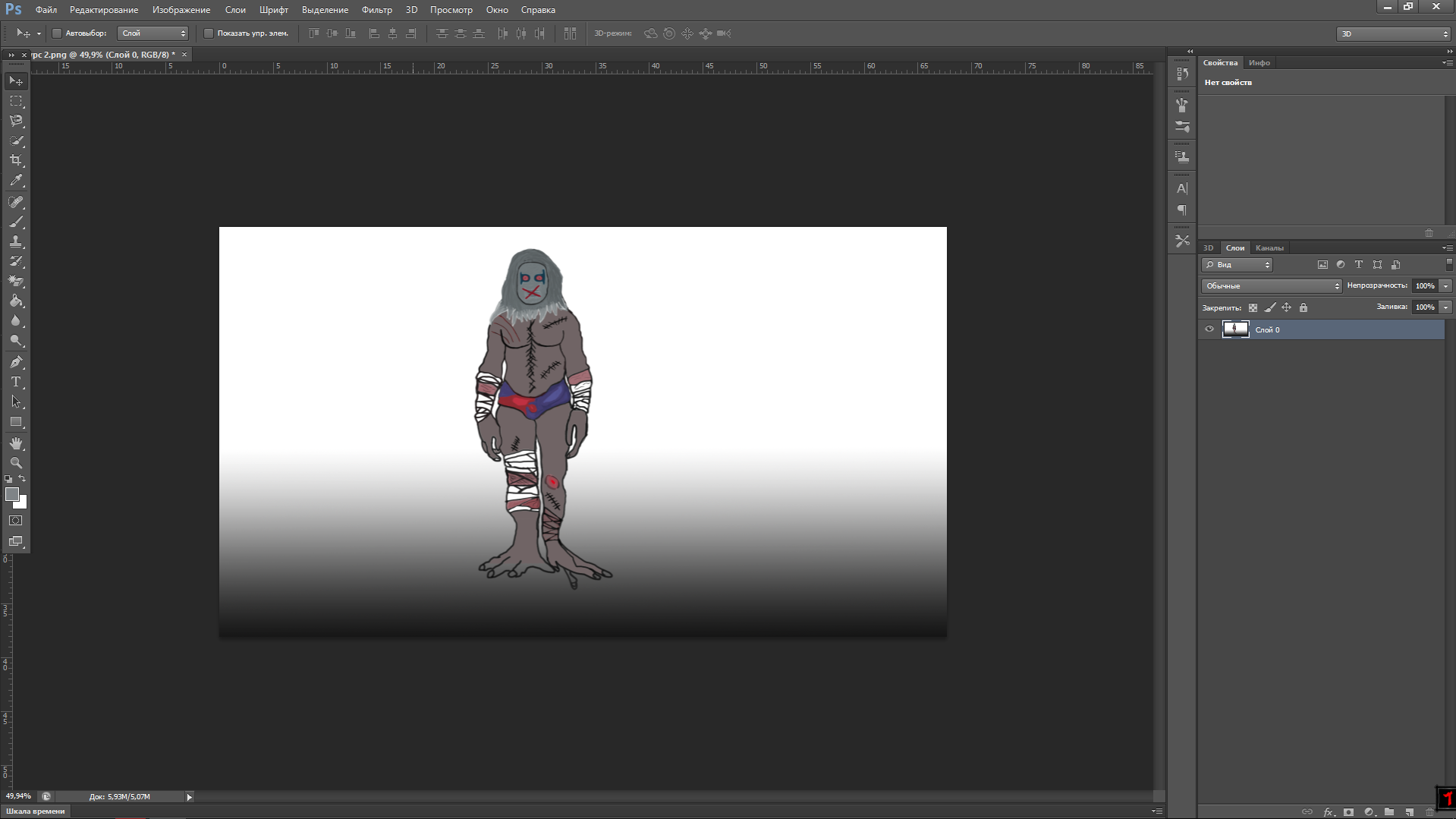Click the foreground color swatch
Viewport: 1456px width, 819px height.
pos(11,494)
